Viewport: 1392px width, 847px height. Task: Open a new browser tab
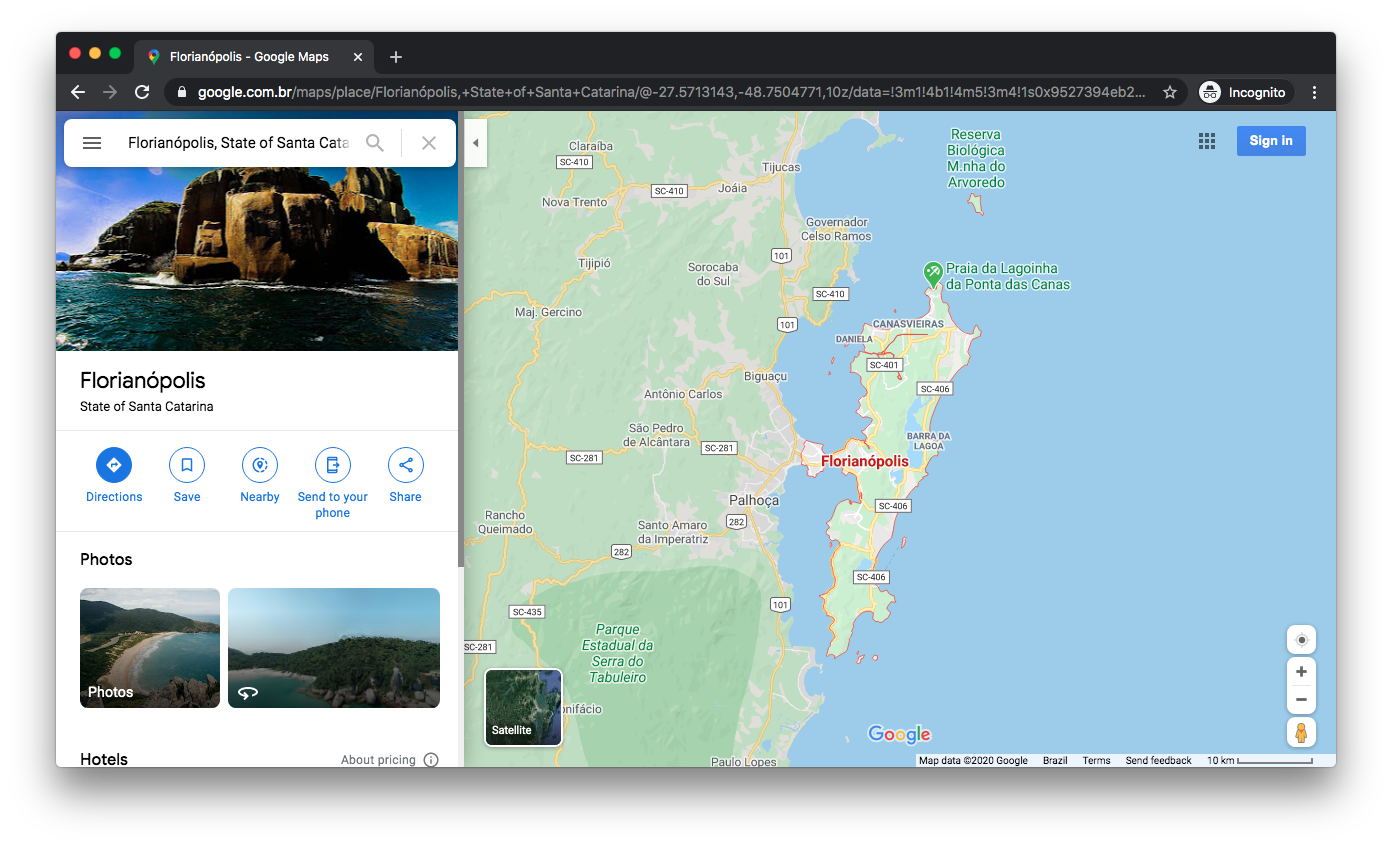(x=396, y=57)
